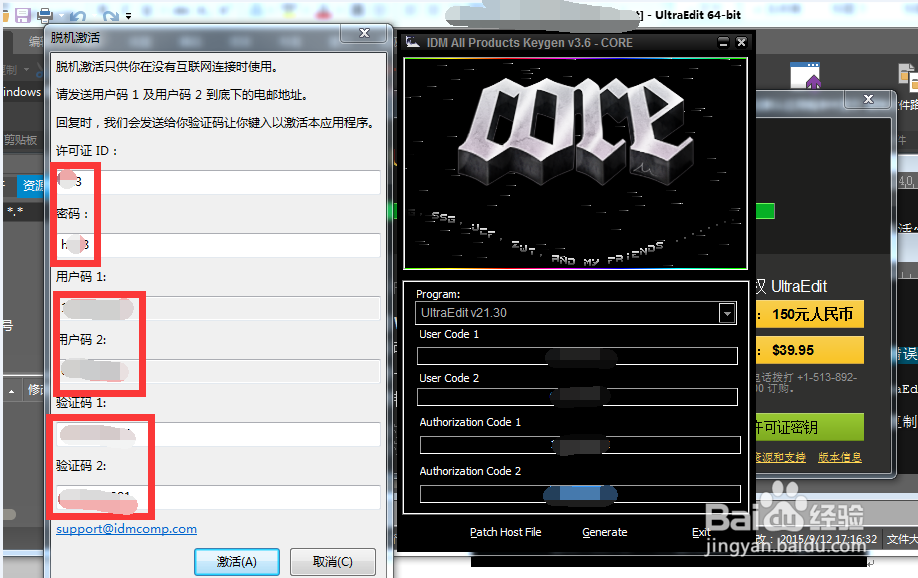Open the quick access toolbar dropdown arrow
The width and height of the screenshot is (918, 578).
(128, 16)
